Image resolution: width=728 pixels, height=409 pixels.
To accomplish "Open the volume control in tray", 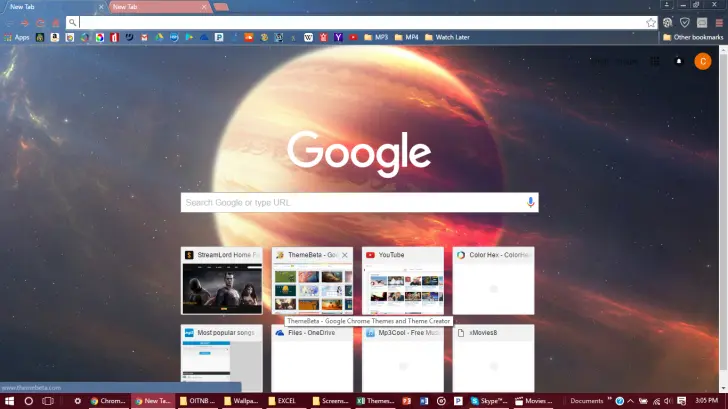I will [x=668, y=401].
